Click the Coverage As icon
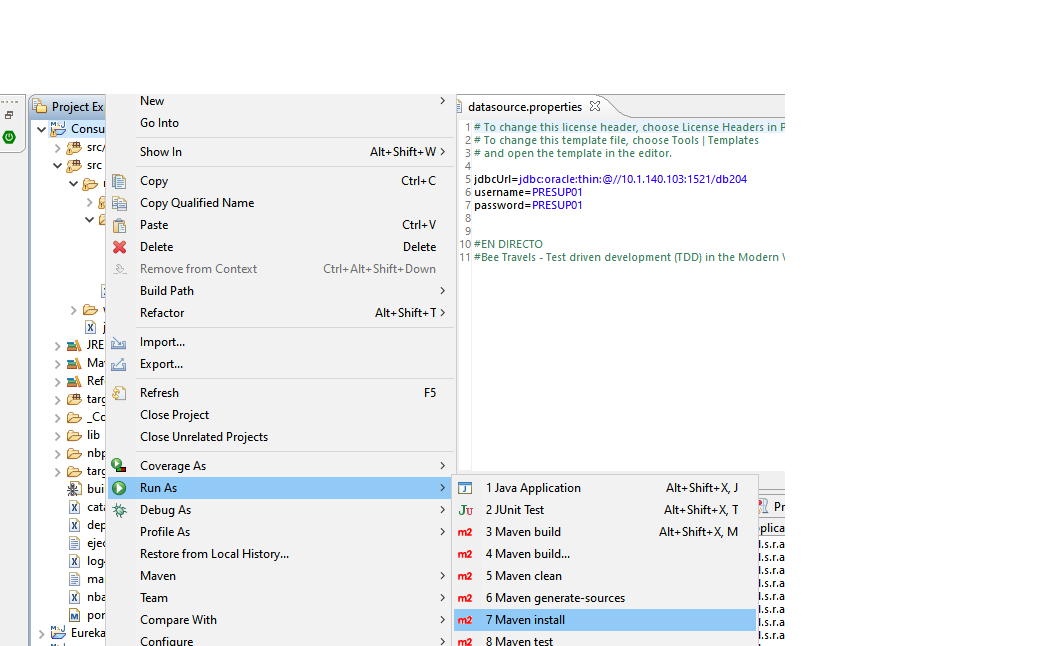This screenshot has width=1063, height=646. [119, 466]
